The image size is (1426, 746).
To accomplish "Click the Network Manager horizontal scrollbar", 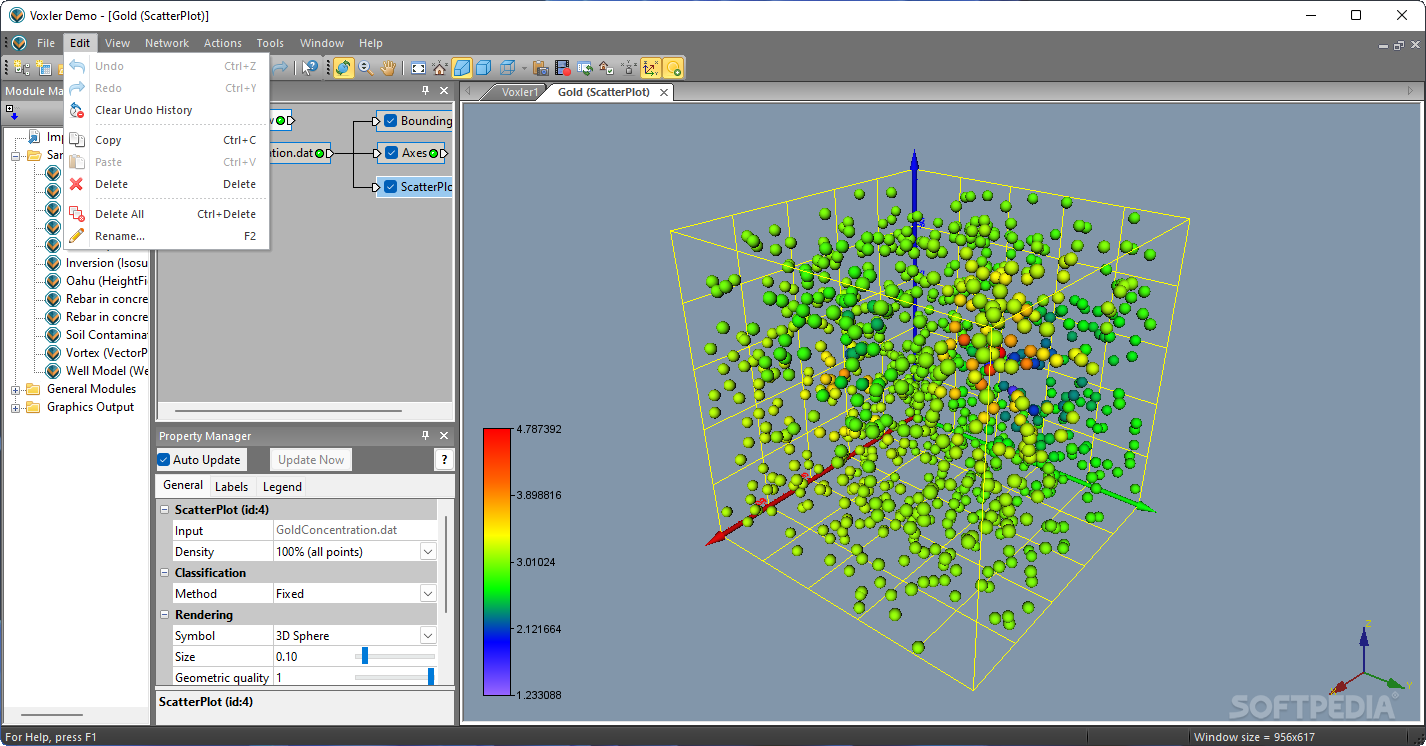I will [x=288, y=410].
